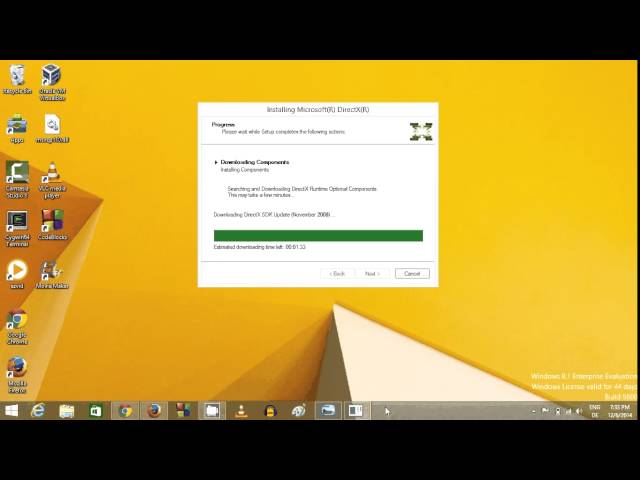Click the VLC cone taskbar icon
Screen dimensions: 640x480
point(241,411)
